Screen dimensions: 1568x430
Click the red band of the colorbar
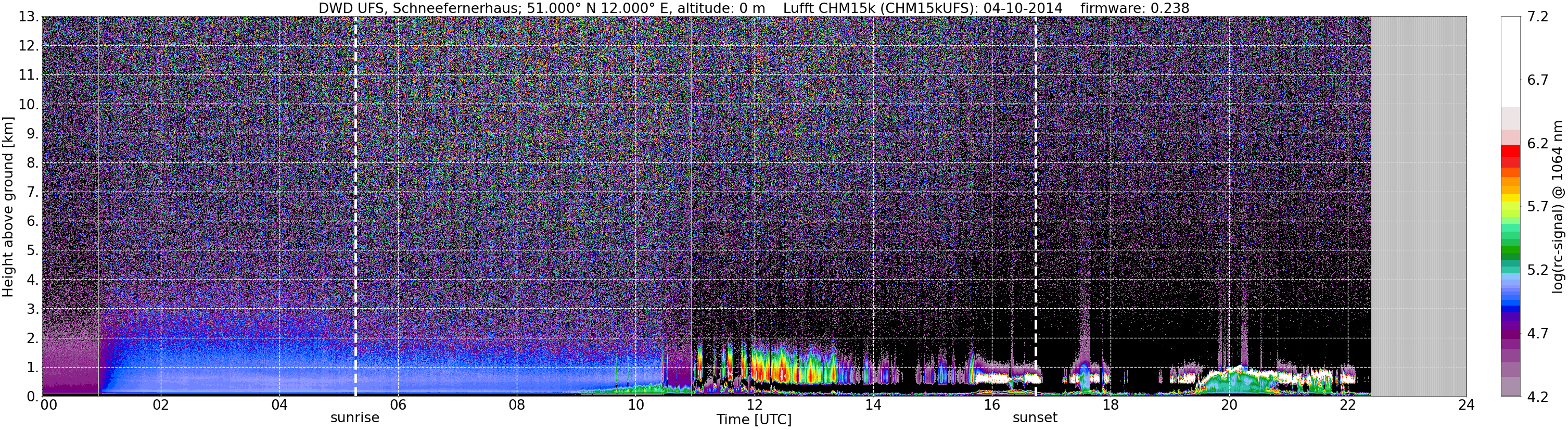pos(1511,155)
